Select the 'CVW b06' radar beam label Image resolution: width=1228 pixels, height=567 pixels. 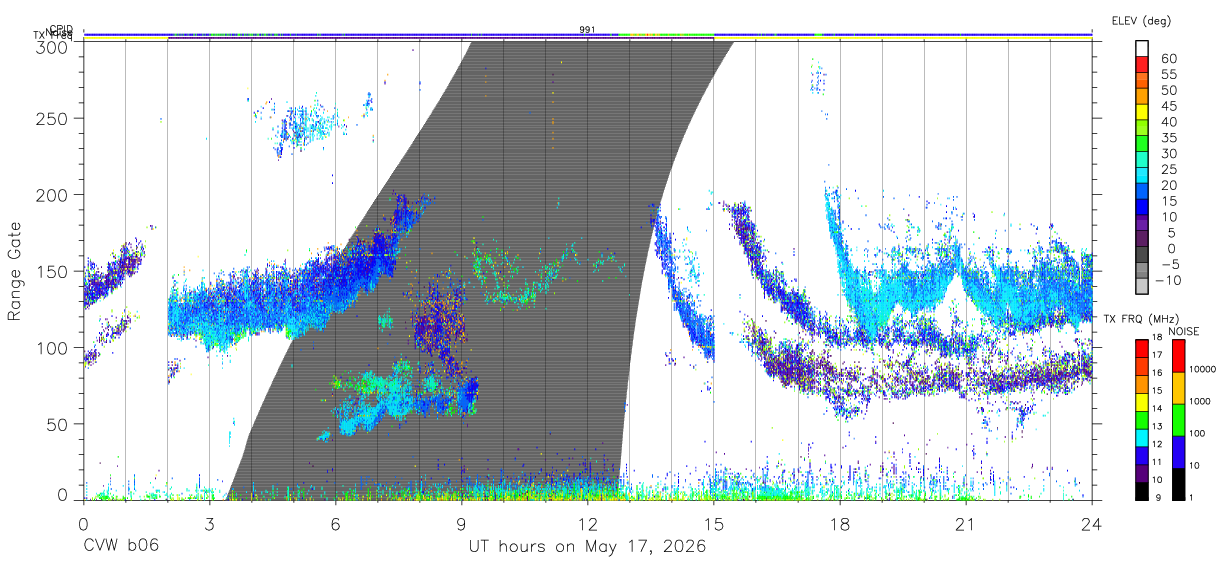[121, 547]
